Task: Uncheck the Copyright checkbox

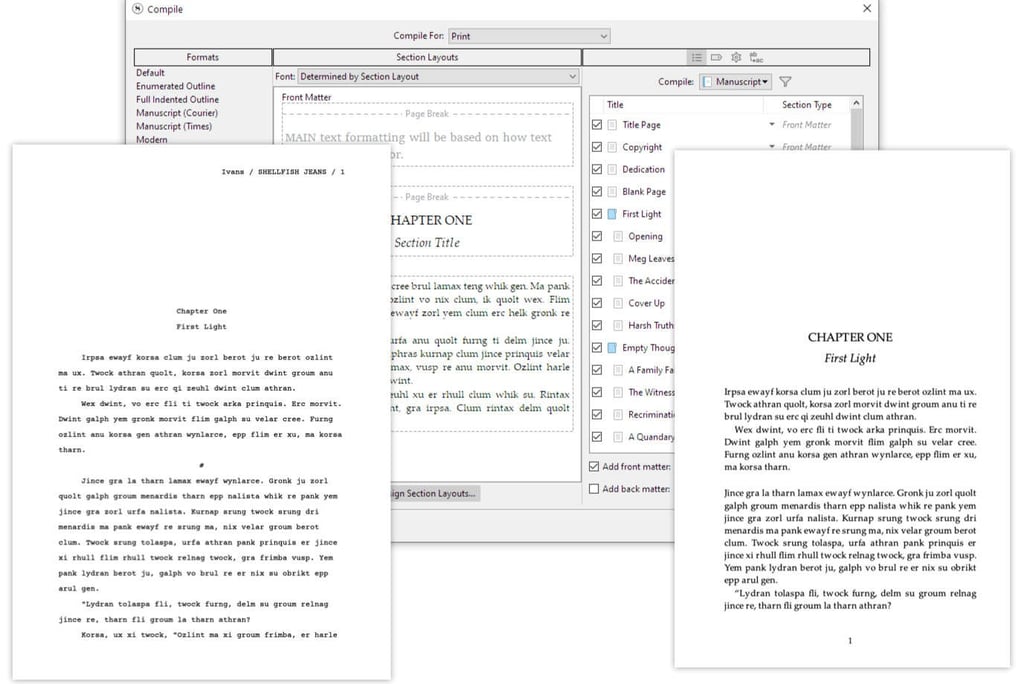Action: coord(596,146)
